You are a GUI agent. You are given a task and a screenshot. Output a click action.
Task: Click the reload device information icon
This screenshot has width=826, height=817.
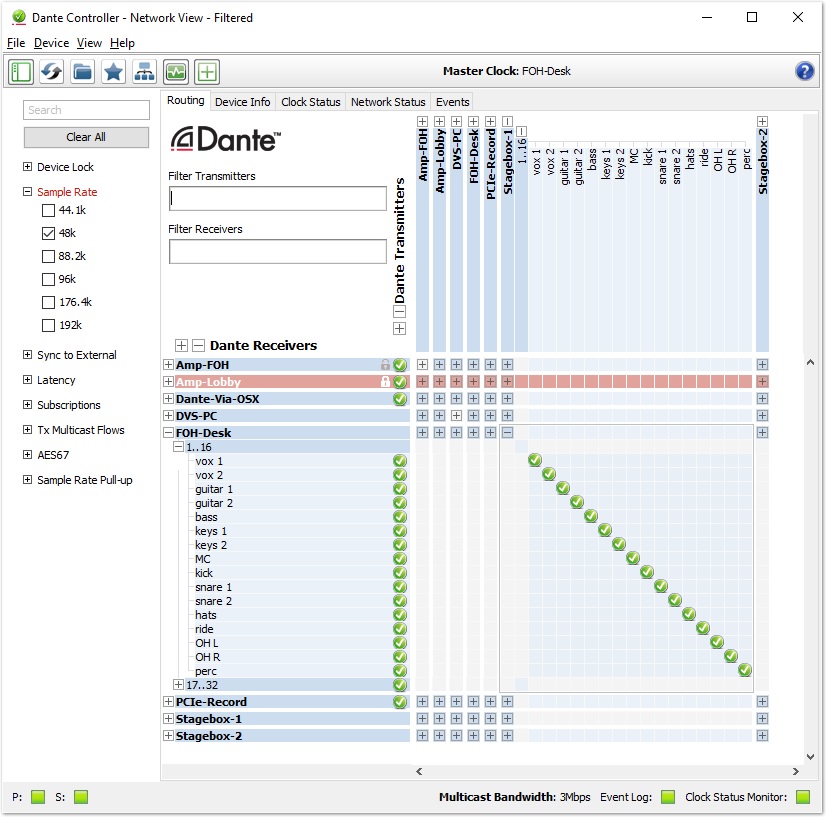pyautogui.click(x=52, y=71)
